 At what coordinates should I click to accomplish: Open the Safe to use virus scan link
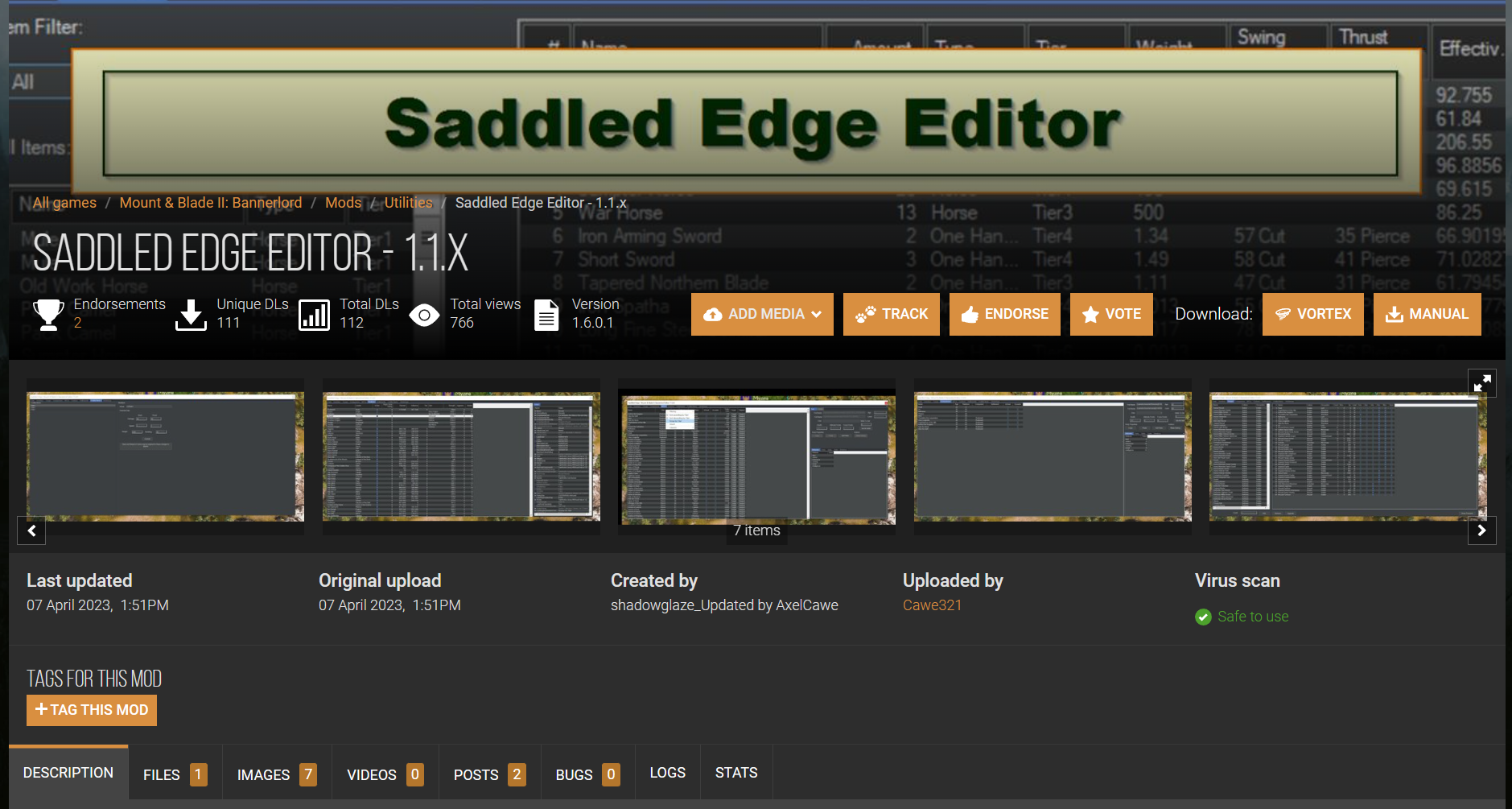click(x=1253, y=617)
